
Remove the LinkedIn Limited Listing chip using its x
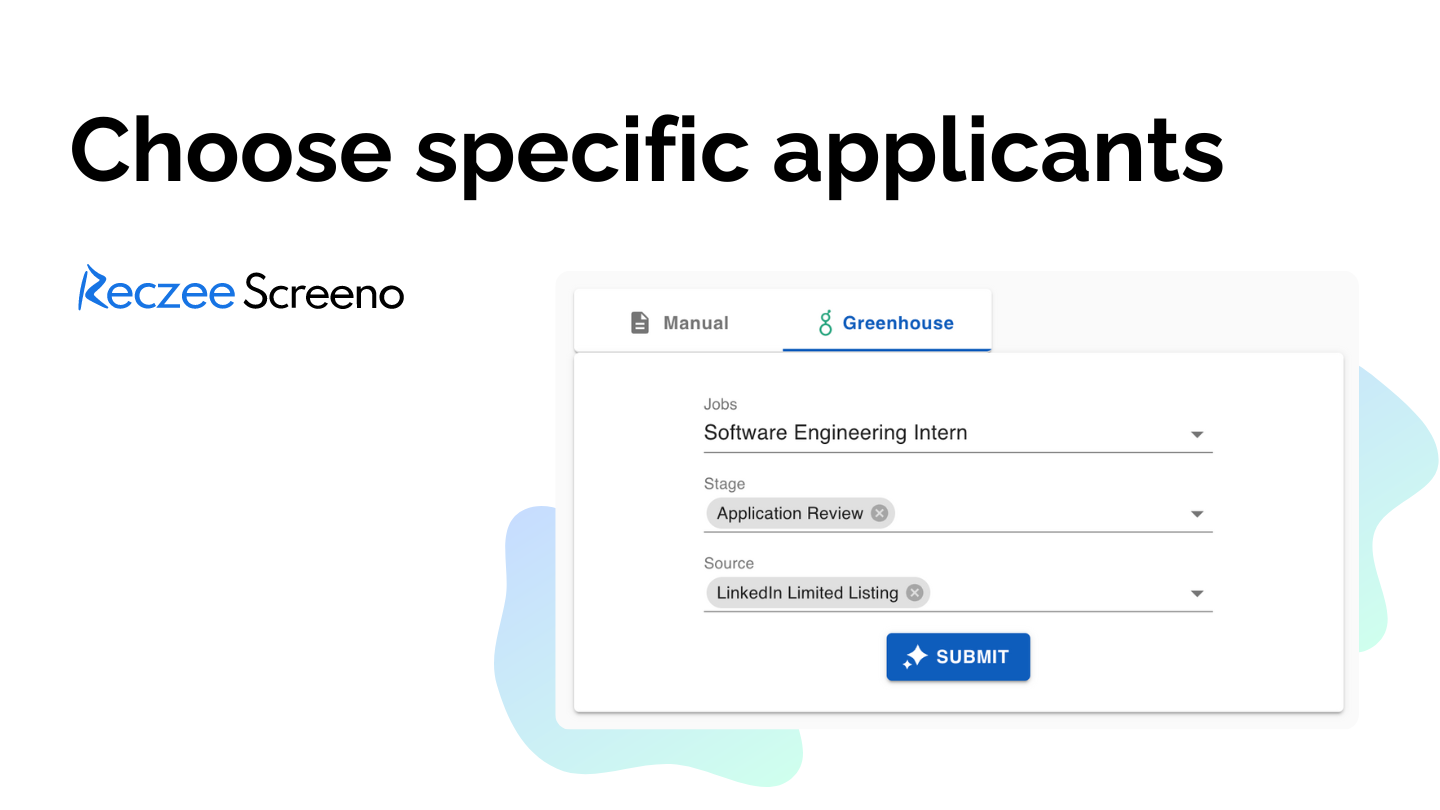click(x=914, y=593)
